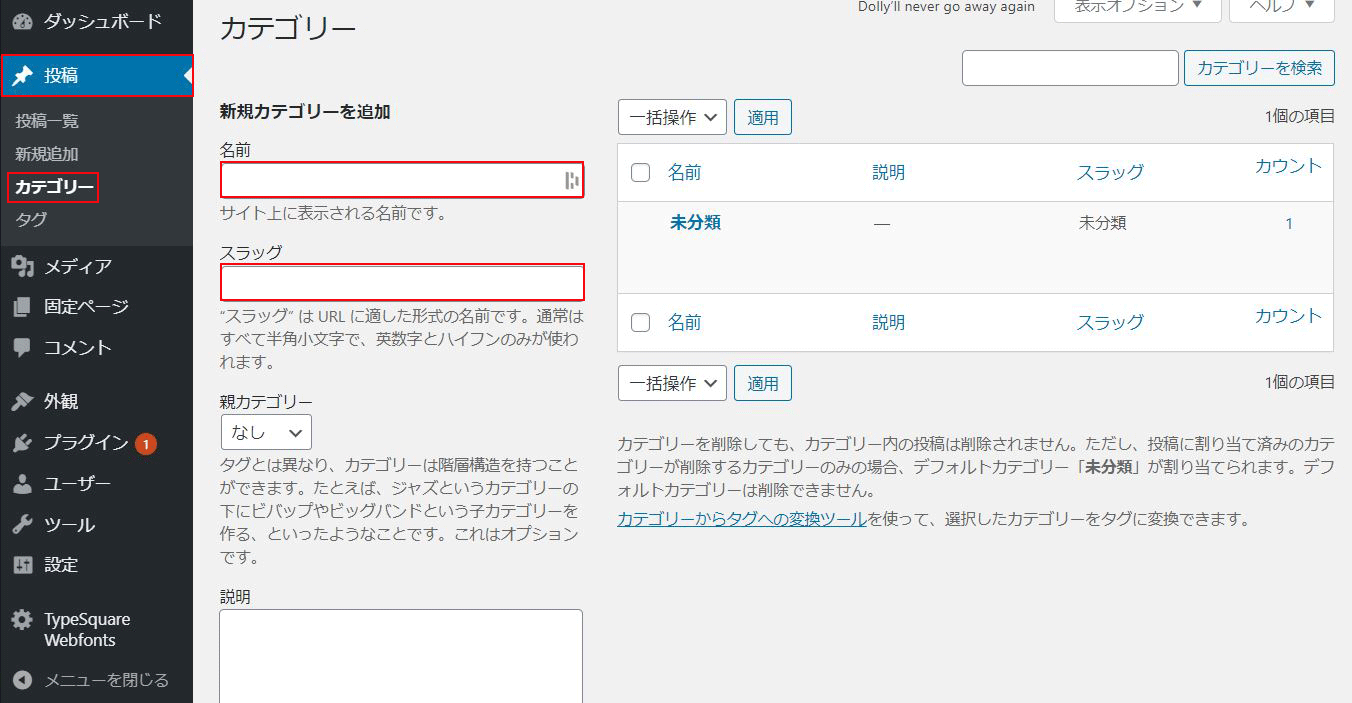Click the スラッグ text input field
The width and height of the screenshot is (1352, 703).
[401, 283]
